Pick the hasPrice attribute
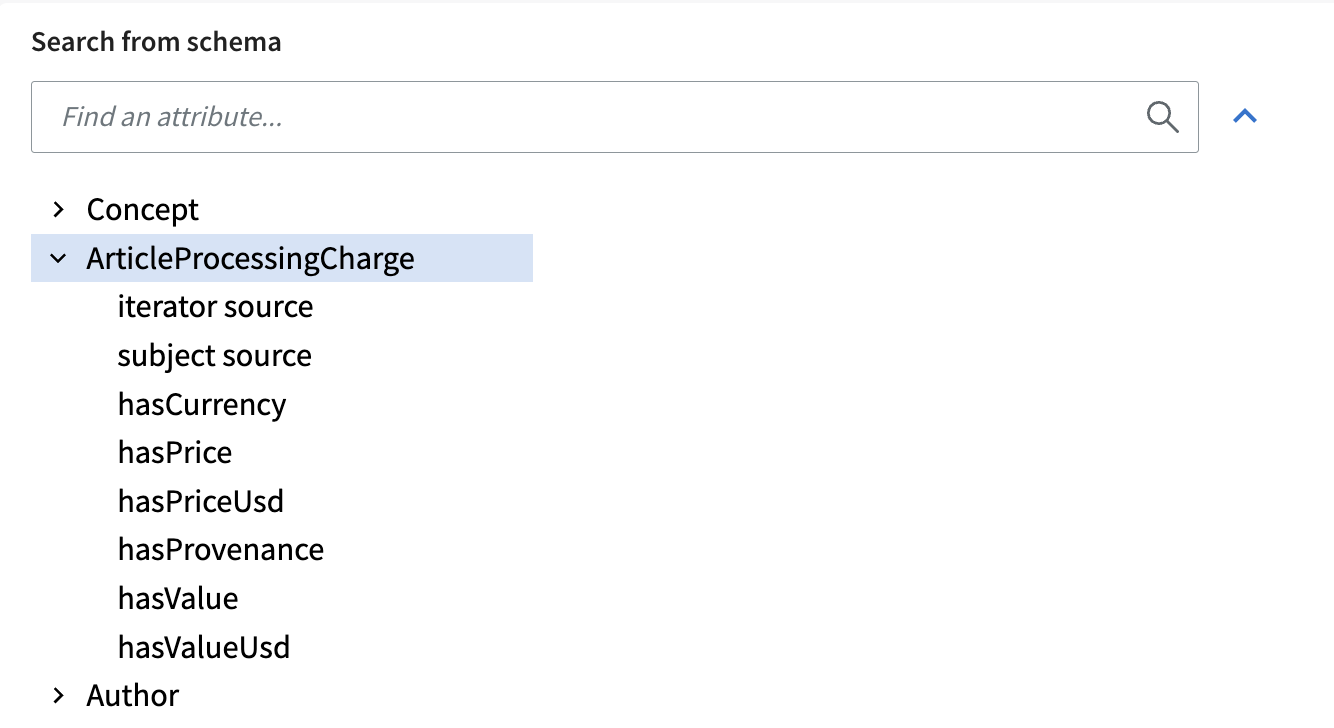This screenshot has height=728, width=1334. 175,453
